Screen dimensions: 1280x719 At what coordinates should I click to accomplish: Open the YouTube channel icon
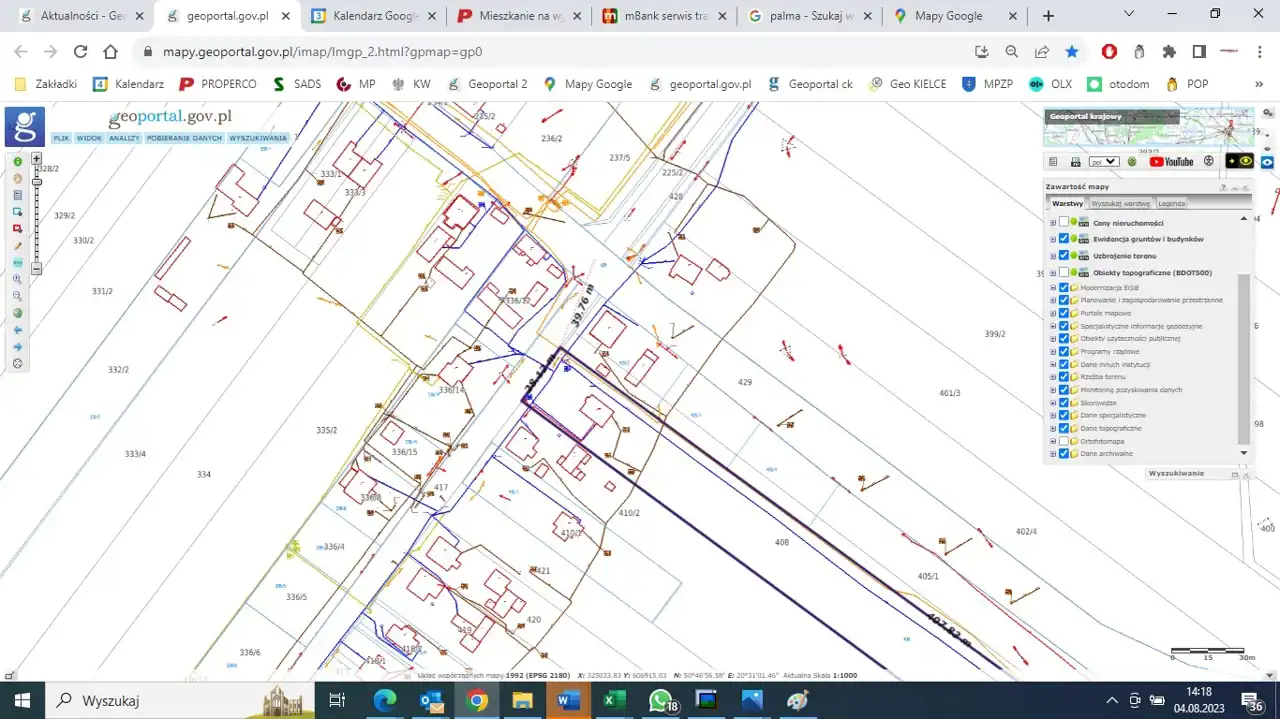(1171, 161)
